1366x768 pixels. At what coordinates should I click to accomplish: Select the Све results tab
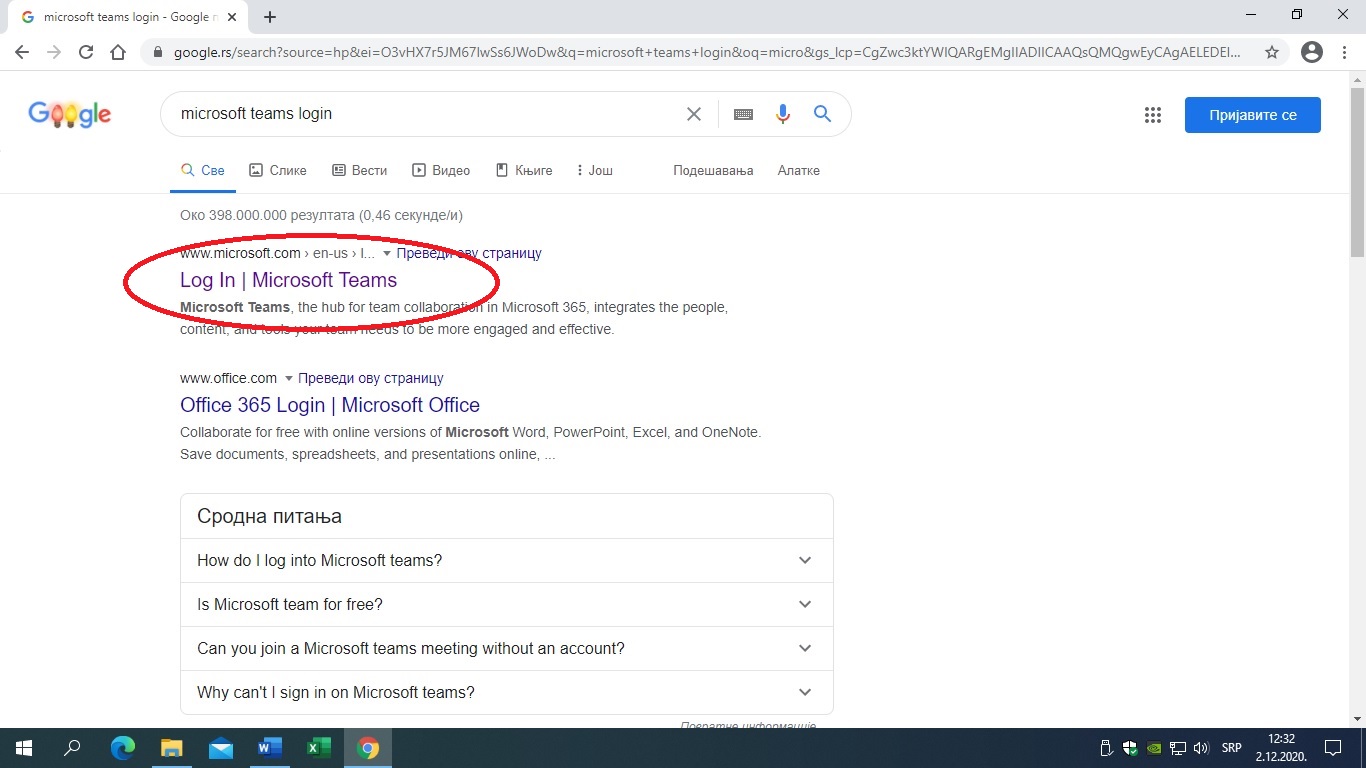tap(203, 171)
